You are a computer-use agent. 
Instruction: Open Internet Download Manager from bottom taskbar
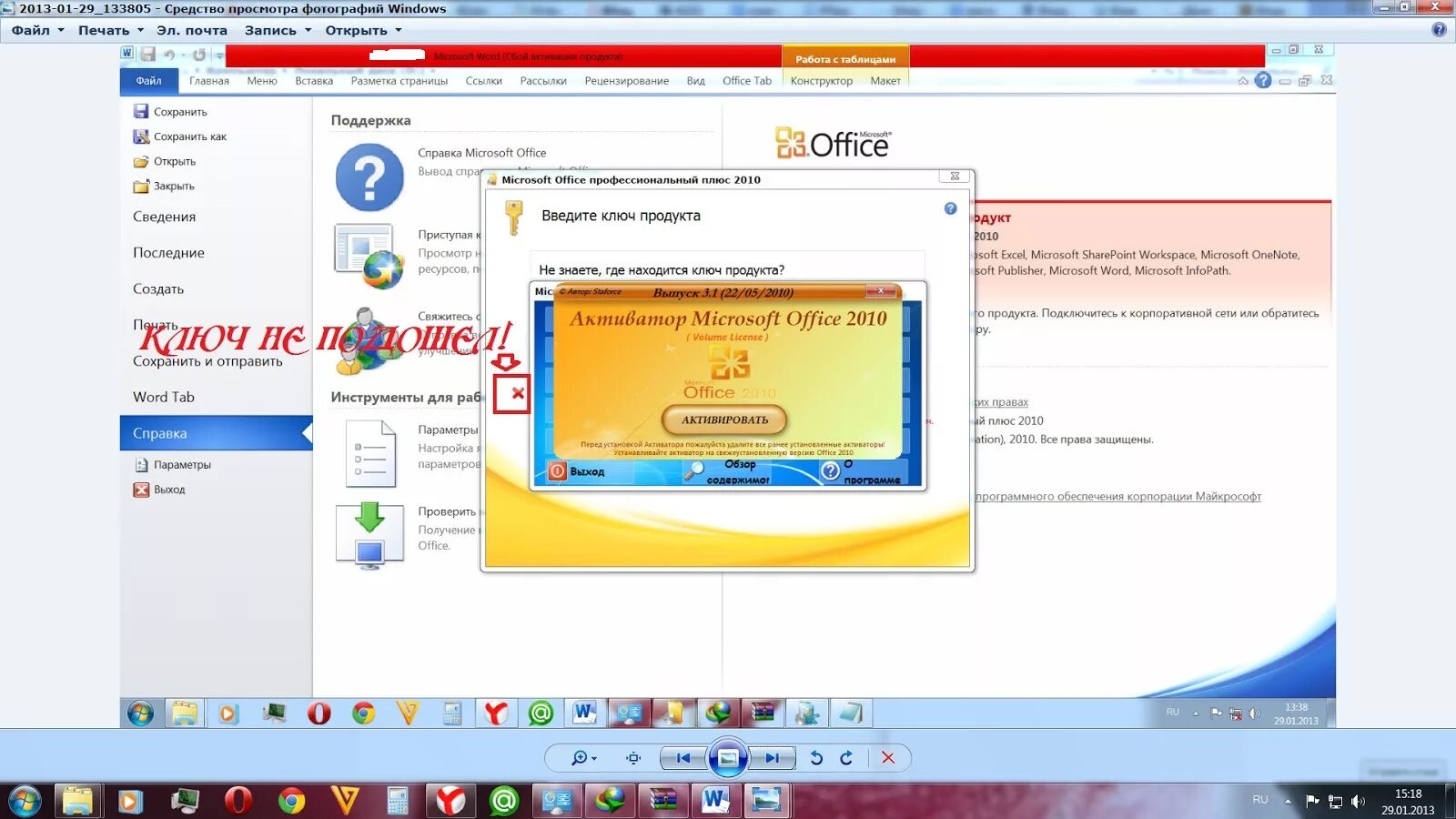(611, 801)
